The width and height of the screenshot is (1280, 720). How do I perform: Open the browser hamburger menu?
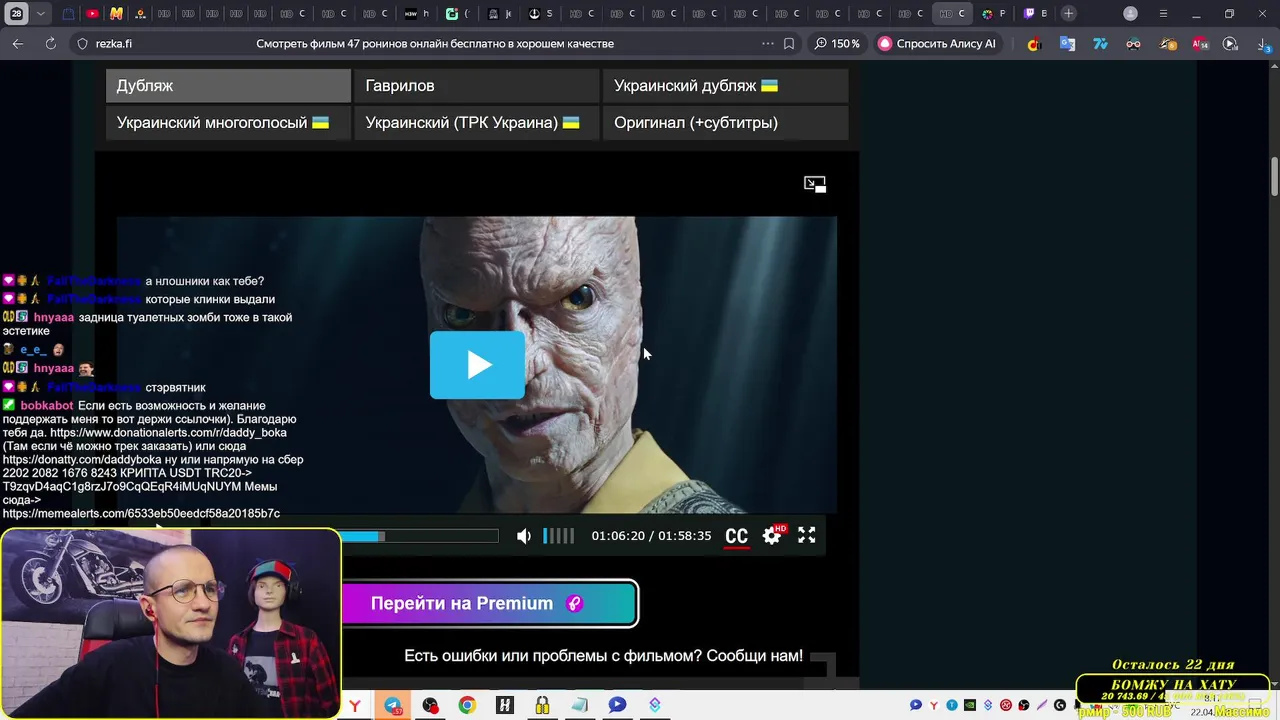point(1163,14)
